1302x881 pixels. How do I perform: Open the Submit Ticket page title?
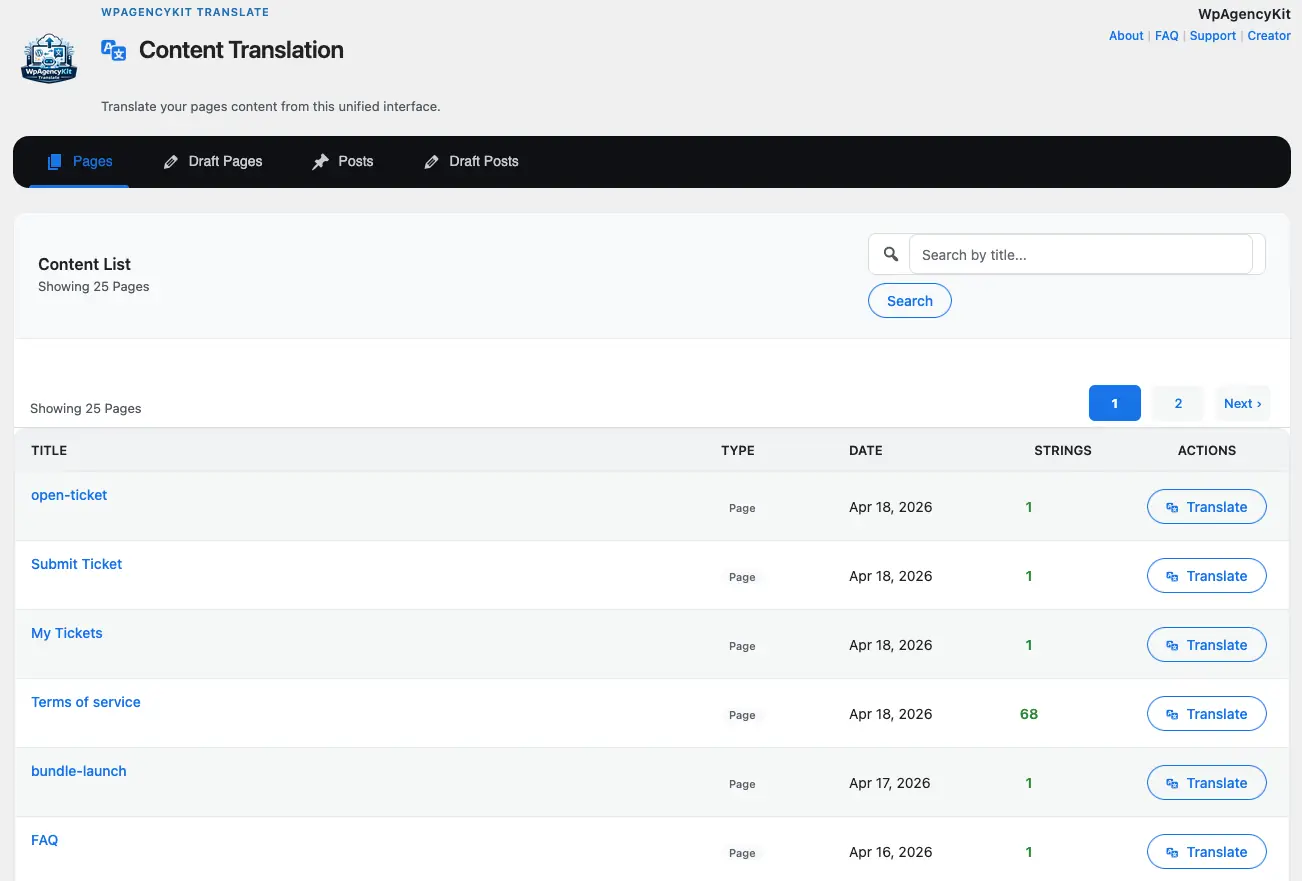point(76,564)
